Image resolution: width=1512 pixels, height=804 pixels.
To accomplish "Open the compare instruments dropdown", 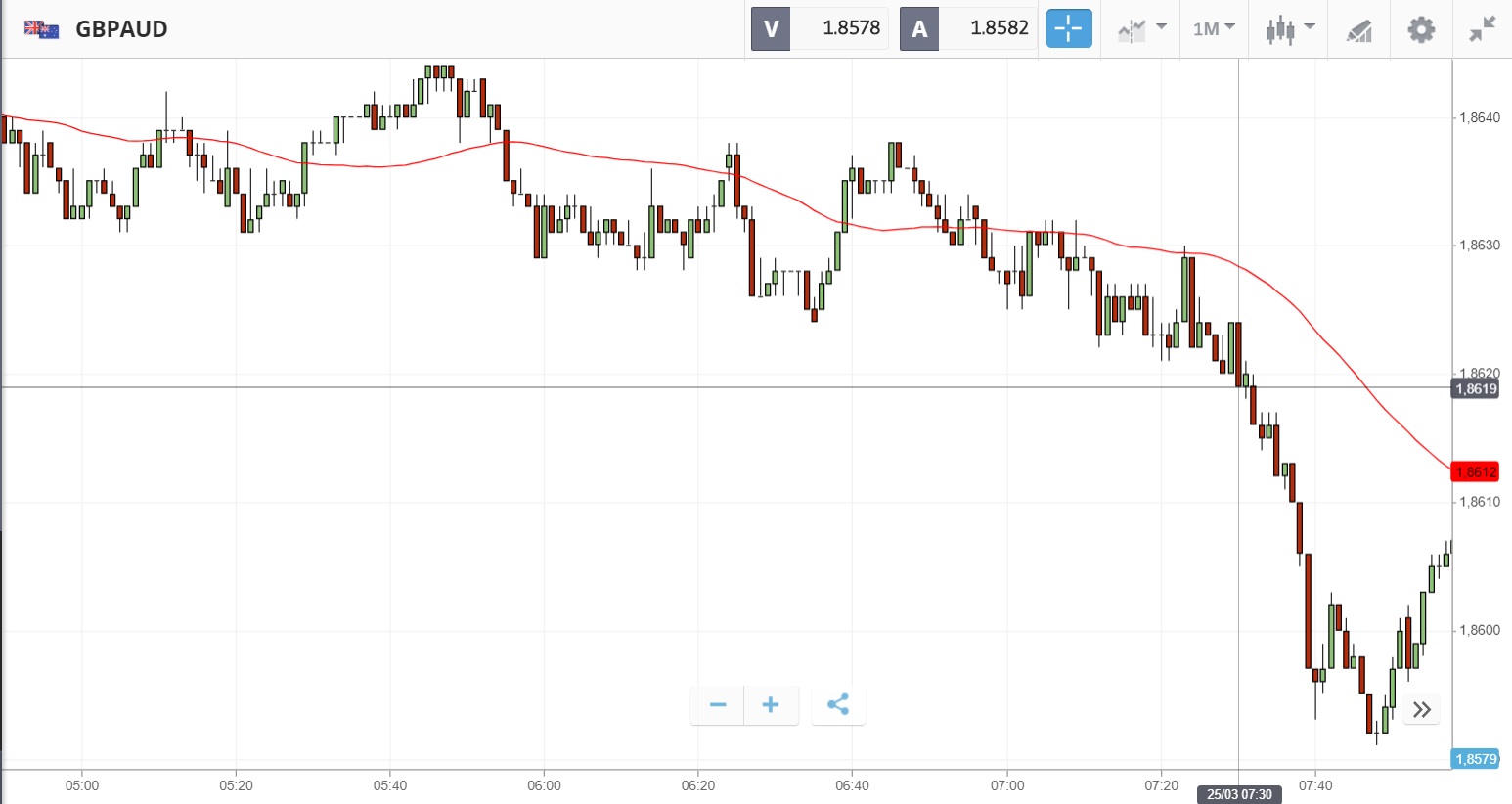I will 1141,28.
